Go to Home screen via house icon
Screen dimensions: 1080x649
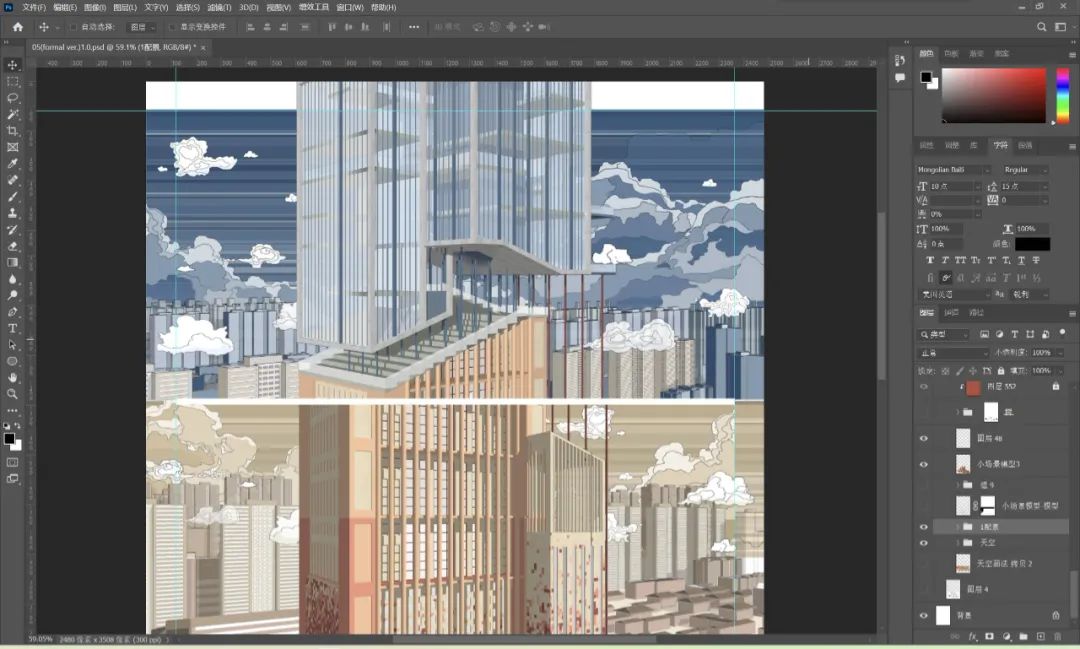[18, 27]
